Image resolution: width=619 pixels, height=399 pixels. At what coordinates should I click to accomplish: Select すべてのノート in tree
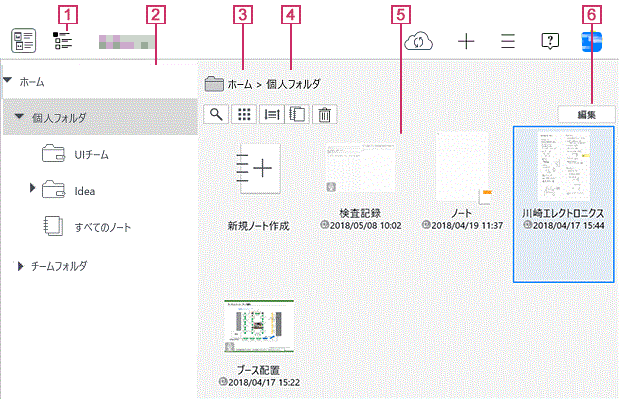(103, 228)
